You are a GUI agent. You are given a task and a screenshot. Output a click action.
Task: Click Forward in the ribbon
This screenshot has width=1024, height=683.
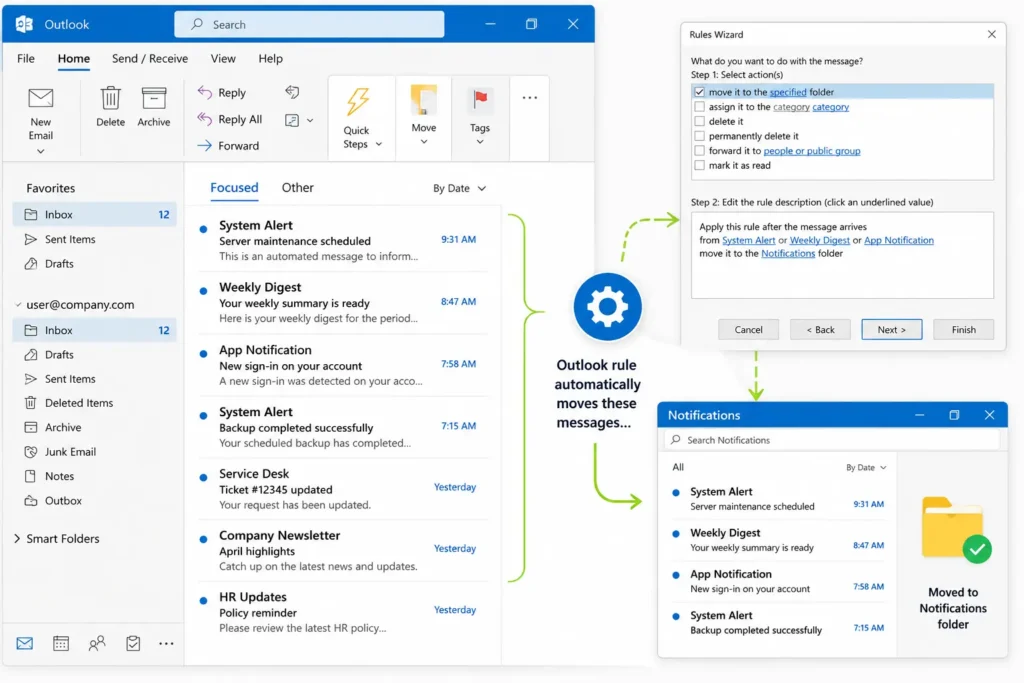click(x=229, y=146)
